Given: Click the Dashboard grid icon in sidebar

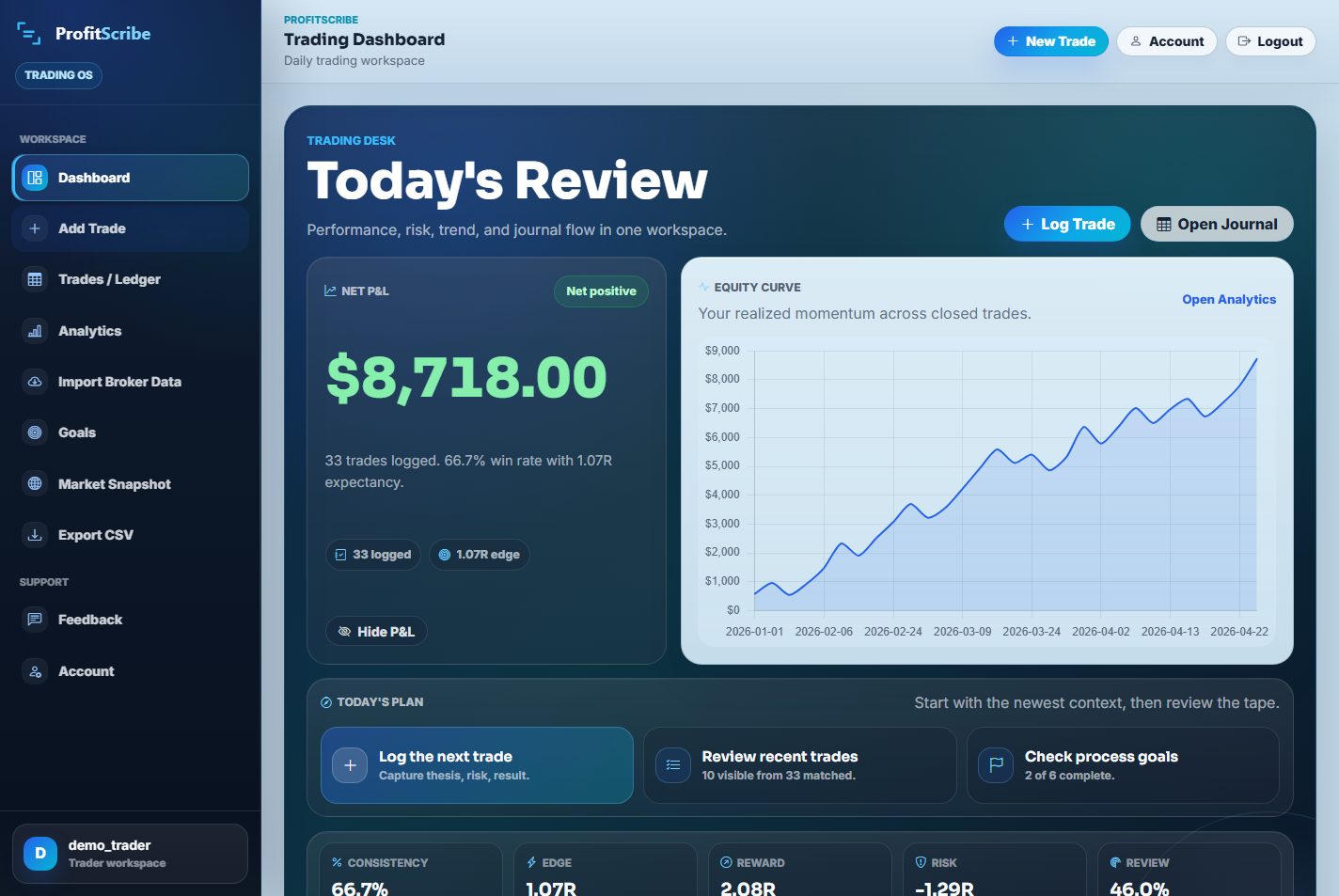Looking at the screenshot, I should pos(35,178).
